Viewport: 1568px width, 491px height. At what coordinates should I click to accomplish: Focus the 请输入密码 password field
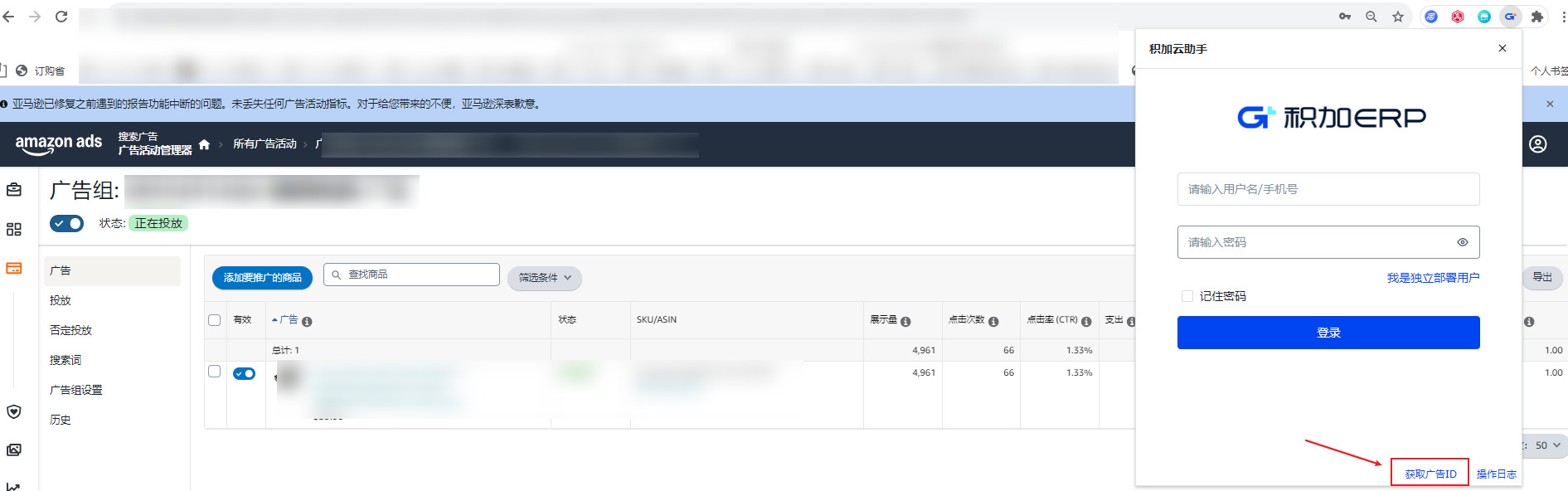1328,242
